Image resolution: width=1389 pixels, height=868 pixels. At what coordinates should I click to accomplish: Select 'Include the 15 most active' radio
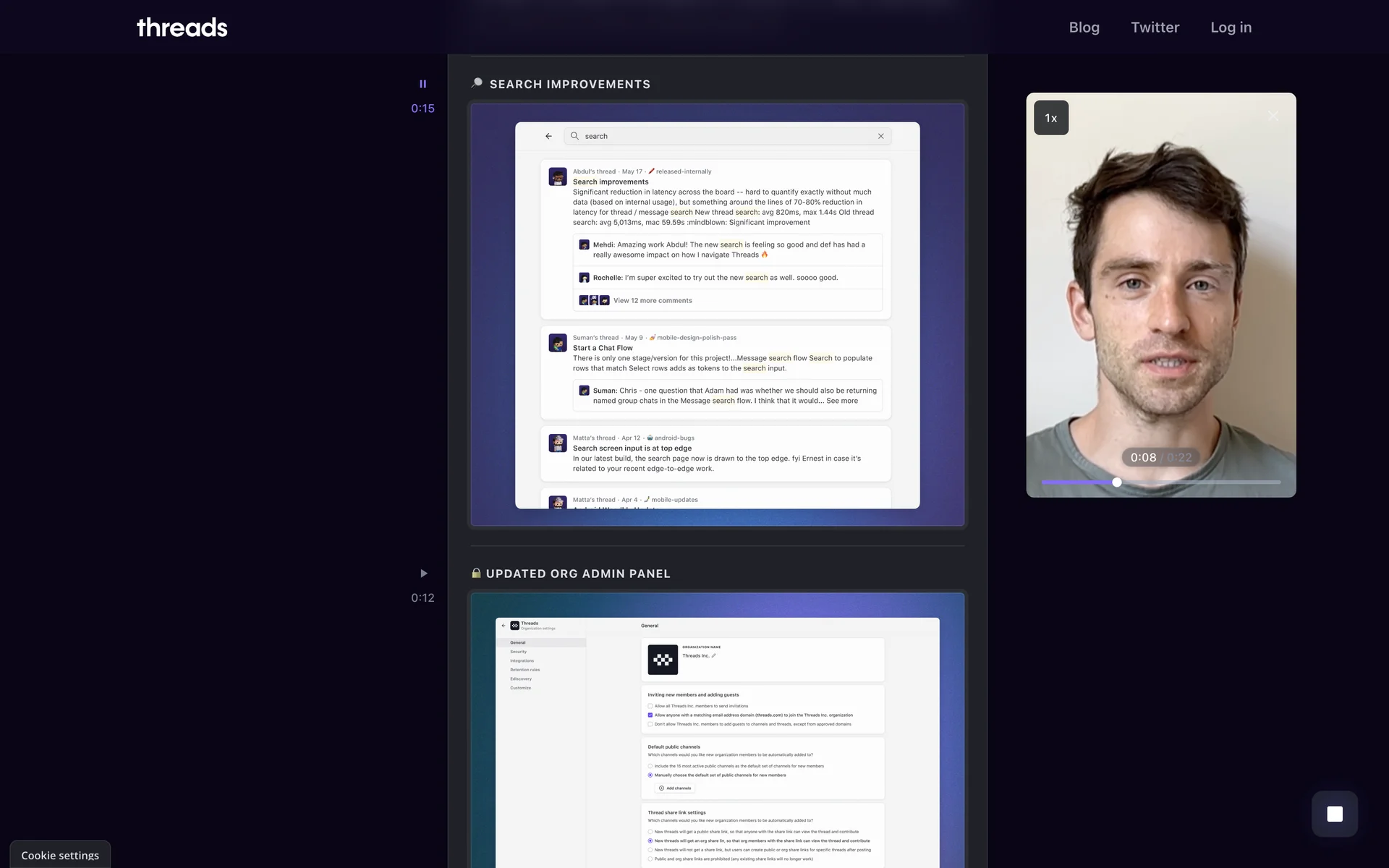650,766
